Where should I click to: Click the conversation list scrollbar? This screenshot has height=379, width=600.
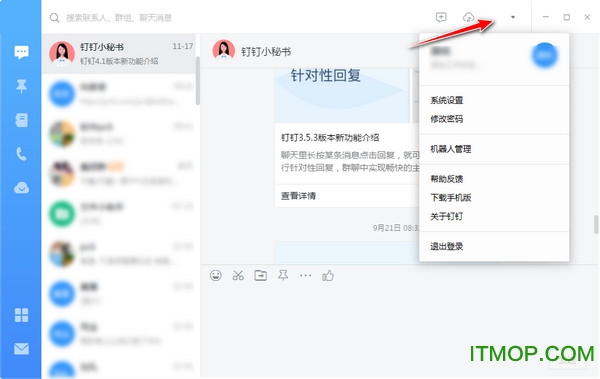197,80
